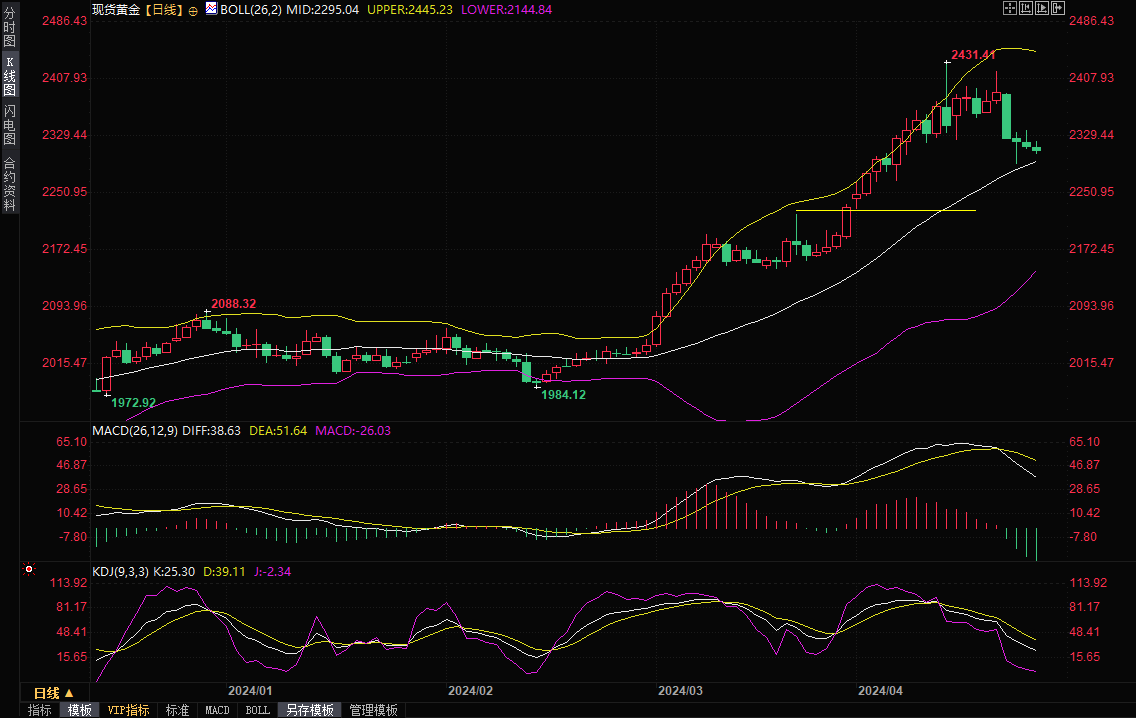Click the circled plus icon beside 日线
The image size is (1136, 718).
pos(193,9)
